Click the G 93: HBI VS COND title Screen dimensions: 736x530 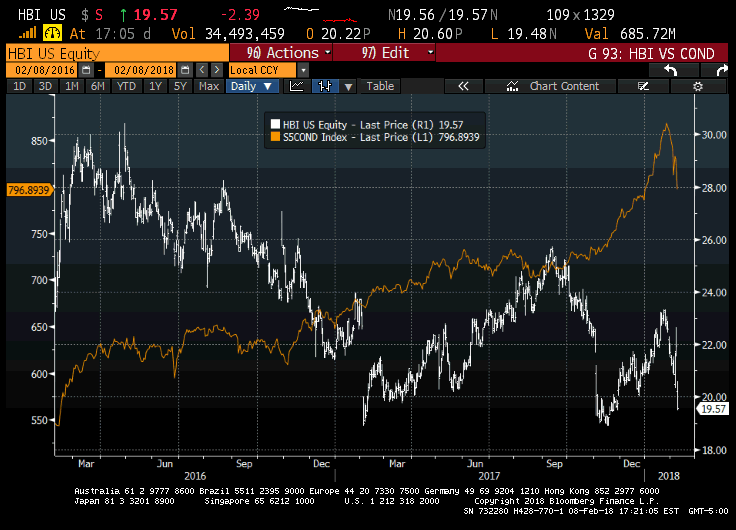[x=651, y=54]
